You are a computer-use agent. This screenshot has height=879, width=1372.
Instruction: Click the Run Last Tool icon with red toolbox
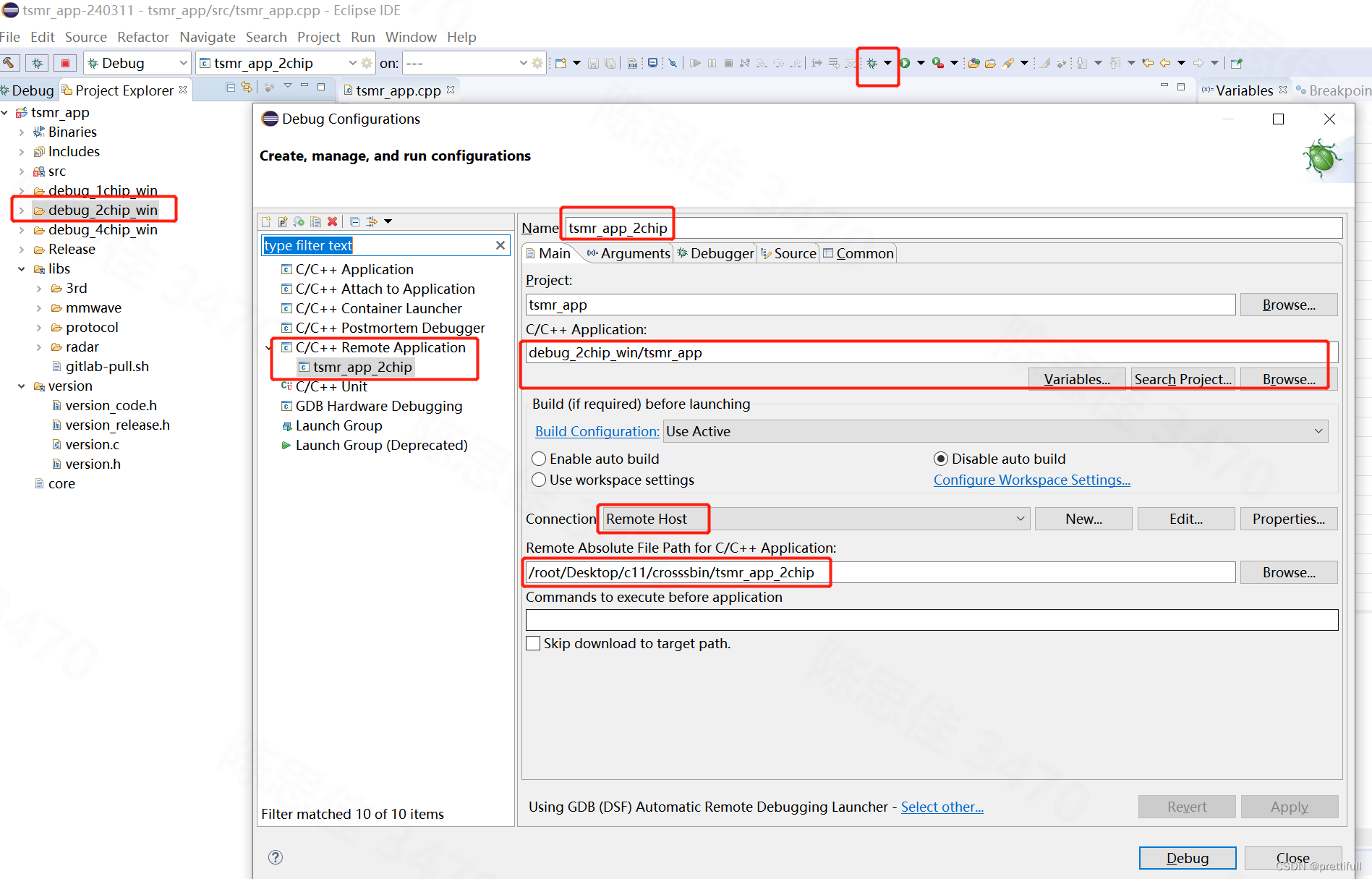(938, 63)
